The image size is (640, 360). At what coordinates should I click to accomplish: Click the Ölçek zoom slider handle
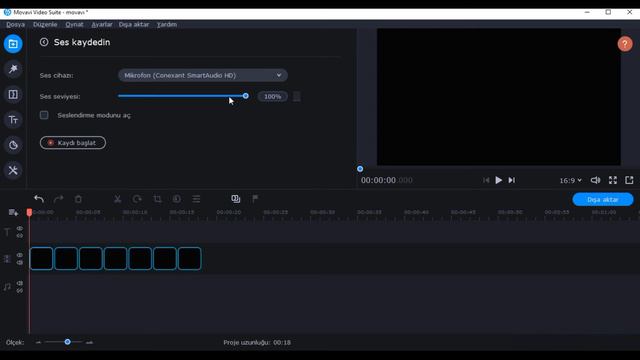[x=67, y=342]
